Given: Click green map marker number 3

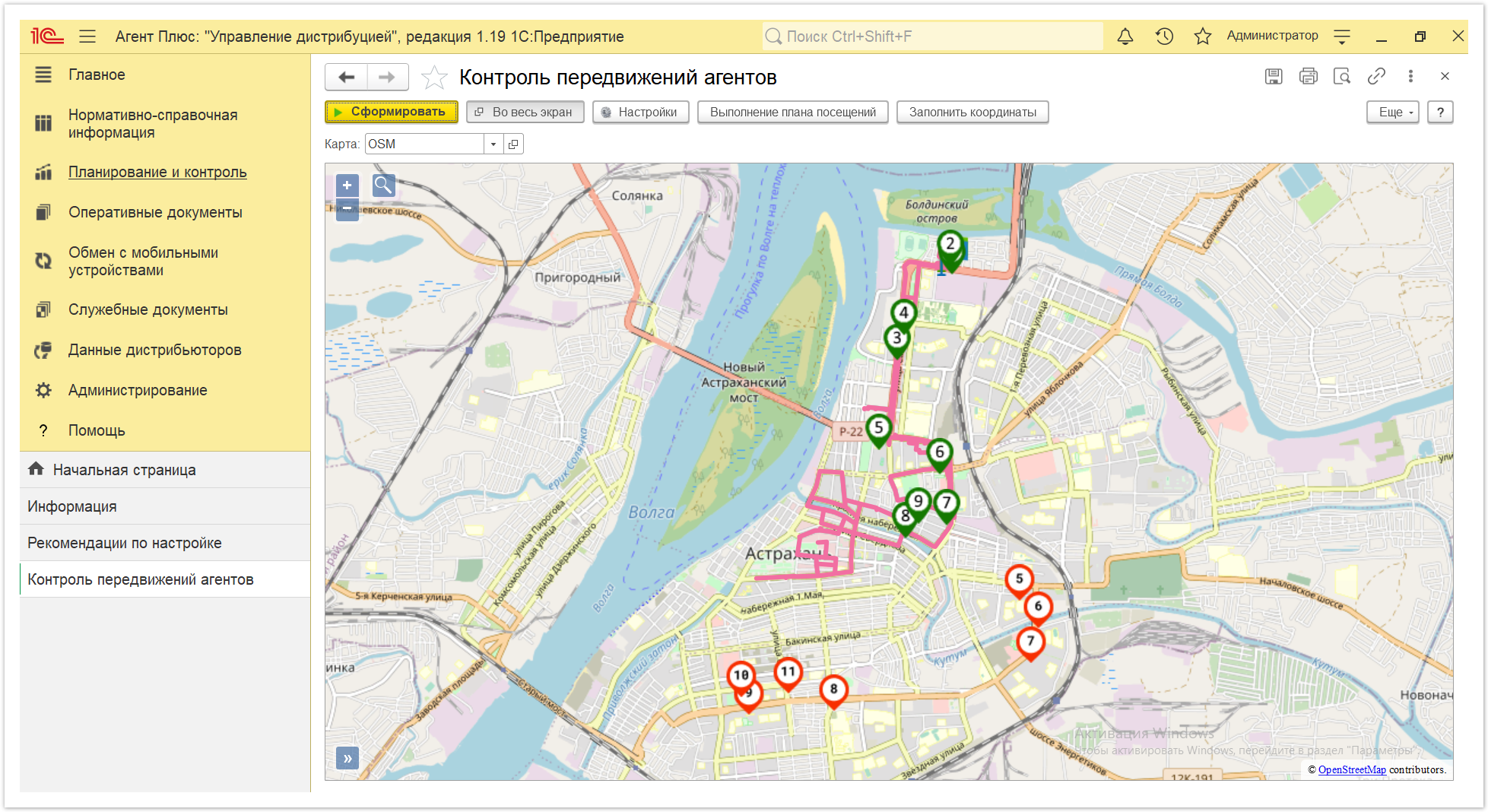Looking at the screenshot, I should (897, 341).
